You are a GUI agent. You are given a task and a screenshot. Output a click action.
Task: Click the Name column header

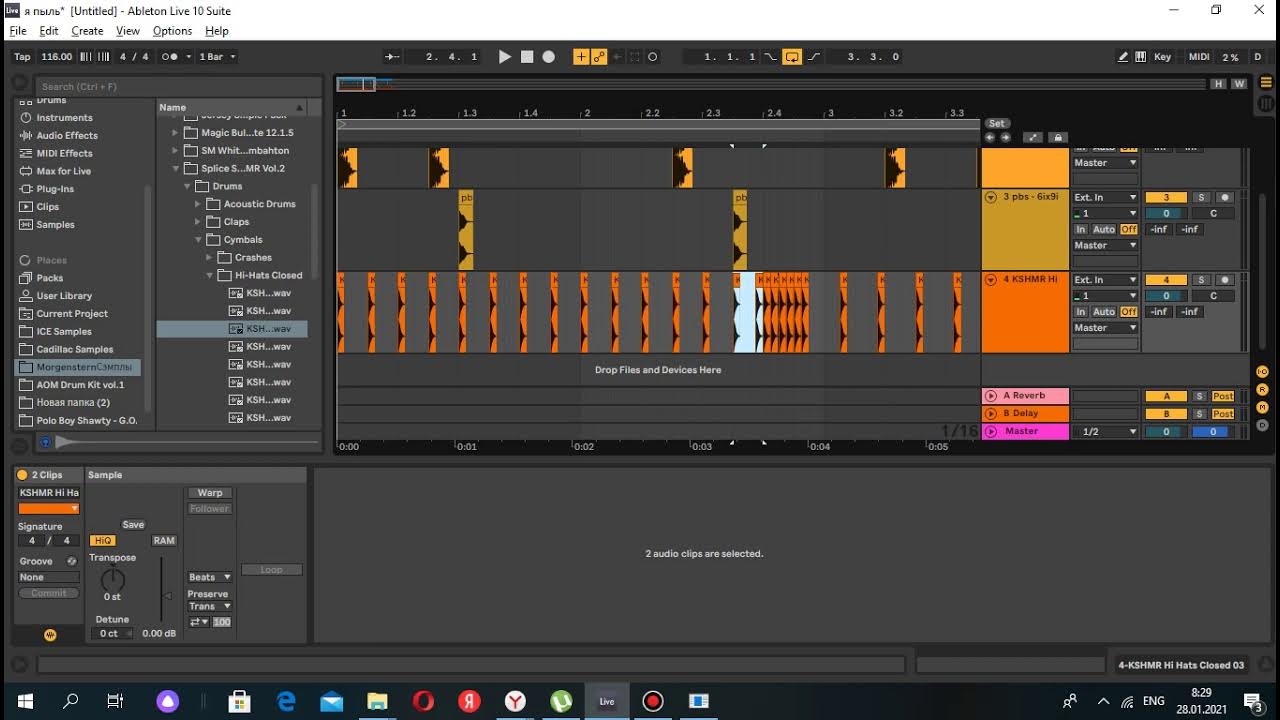232,107
